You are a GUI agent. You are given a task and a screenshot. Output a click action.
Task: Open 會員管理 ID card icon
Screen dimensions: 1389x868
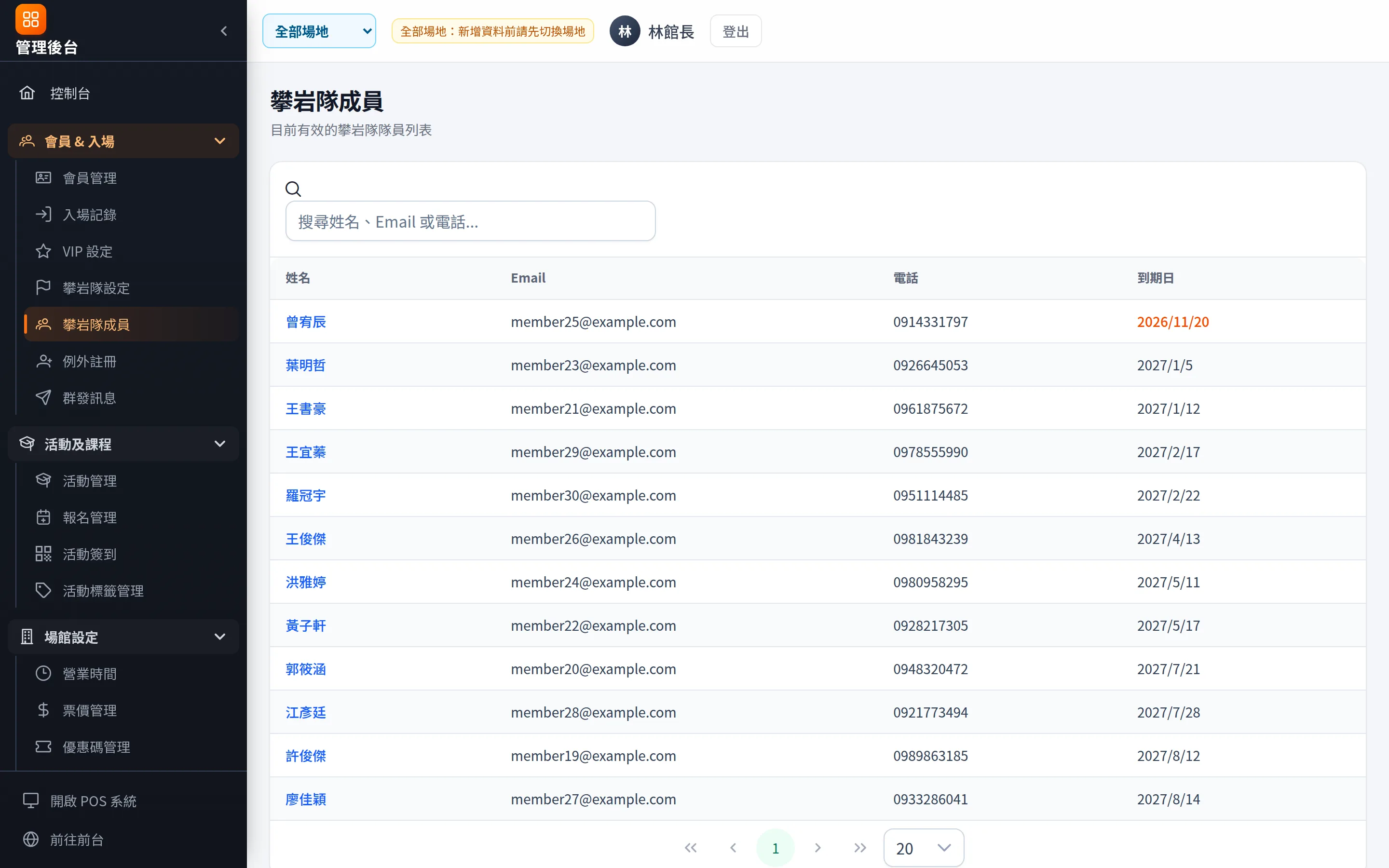pos(43,178)
